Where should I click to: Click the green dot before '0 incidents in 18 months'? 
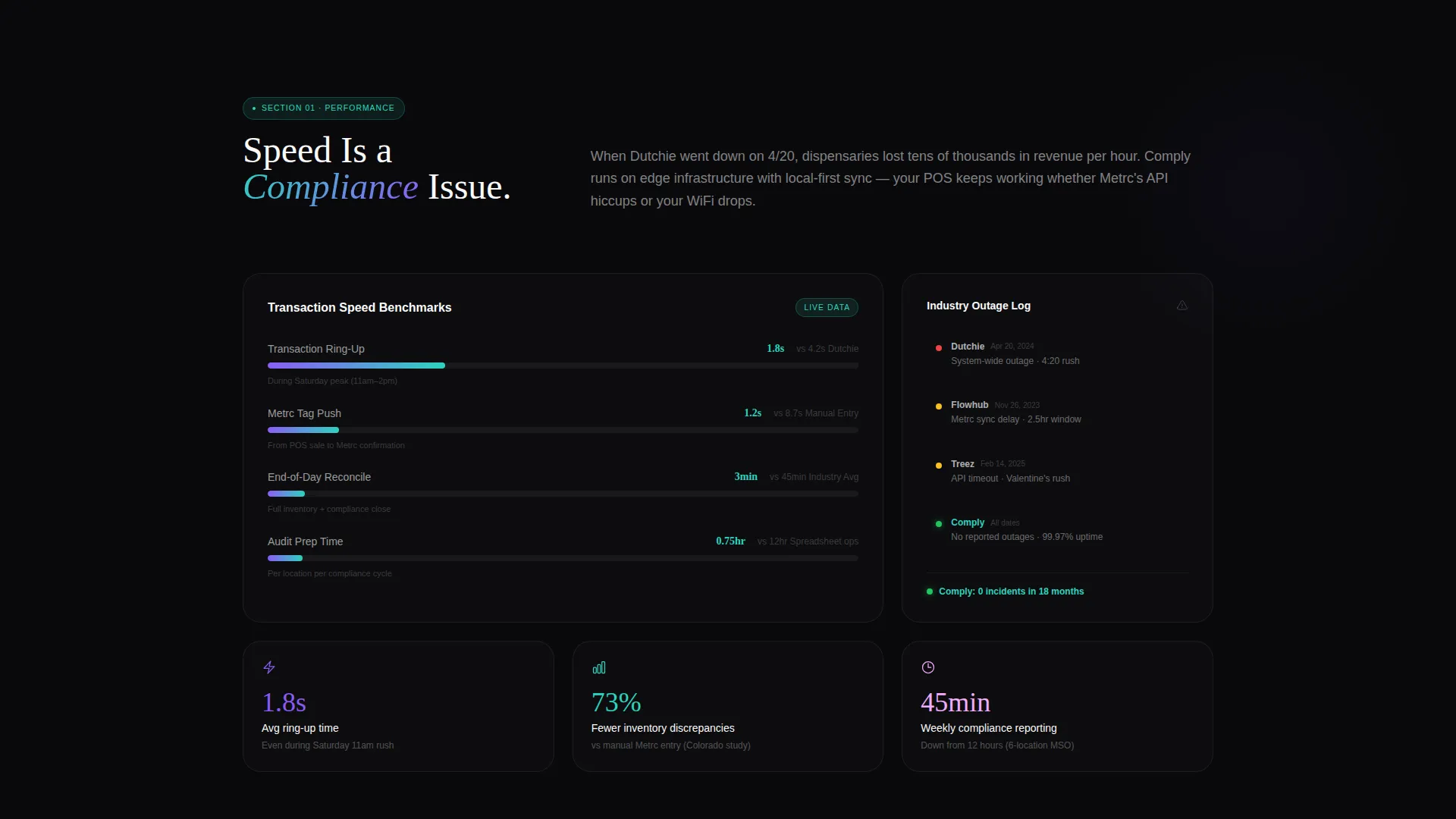pos(930,591)
